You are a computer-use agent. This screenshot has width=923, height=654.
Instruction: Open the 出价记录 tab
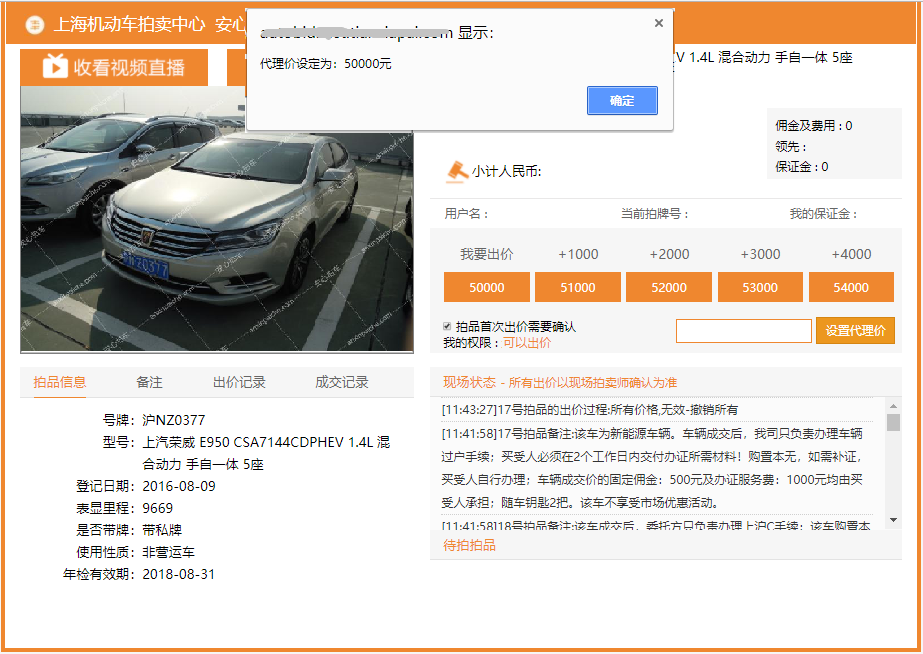[239, 382]
